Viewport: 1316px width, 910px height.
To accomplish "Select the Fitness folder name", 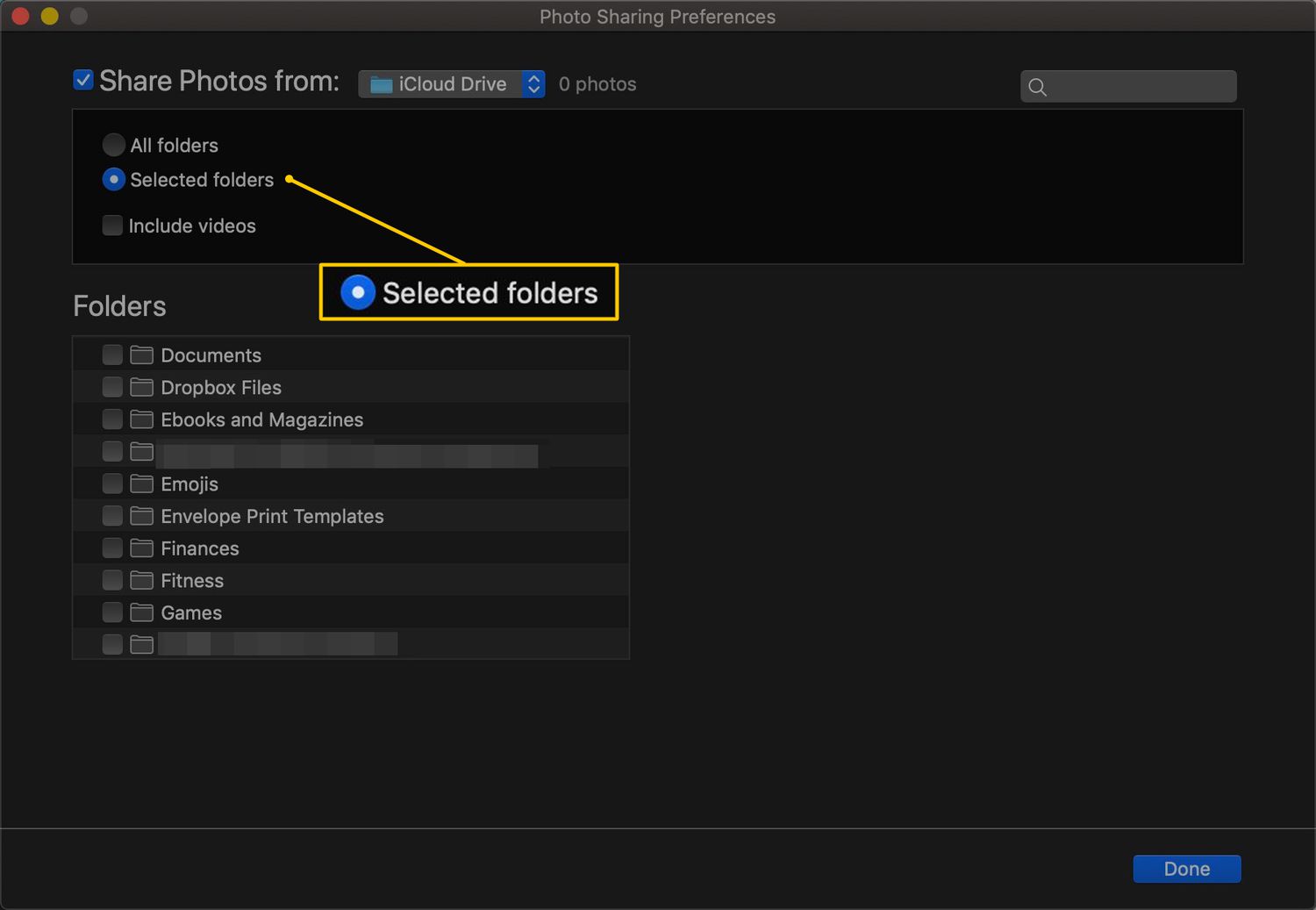I will click(192, 581).
